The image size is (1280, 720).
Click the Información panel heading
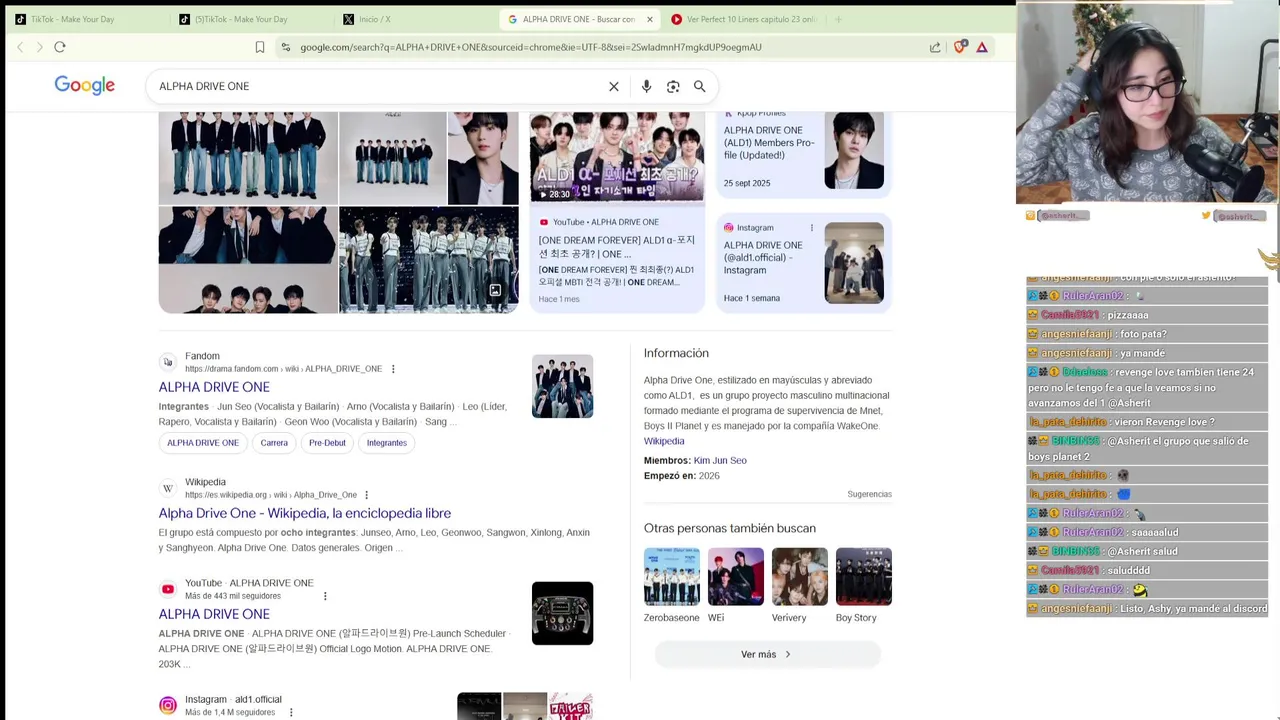[676, 353]
